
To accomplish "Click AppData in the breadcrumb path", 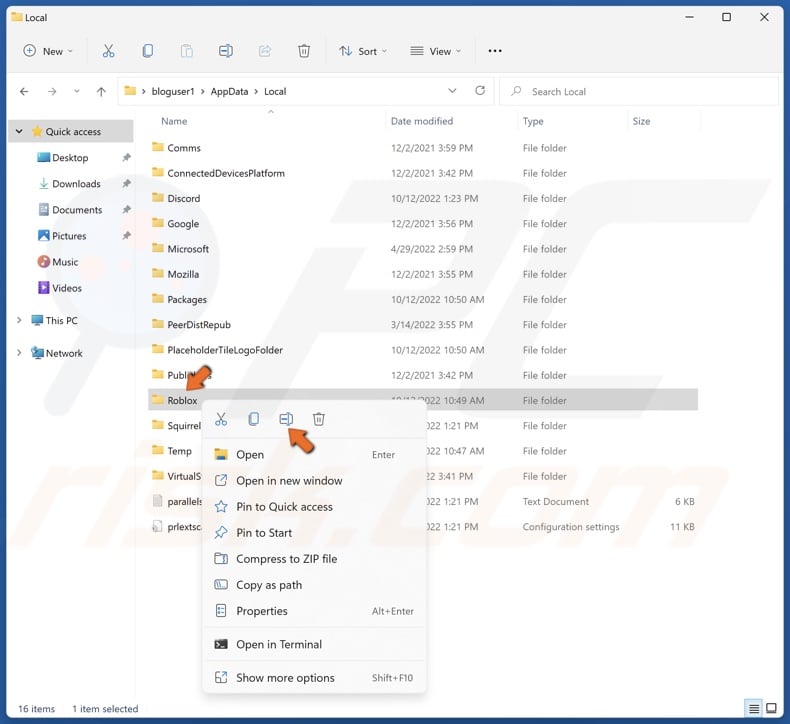I will point(229,91).
